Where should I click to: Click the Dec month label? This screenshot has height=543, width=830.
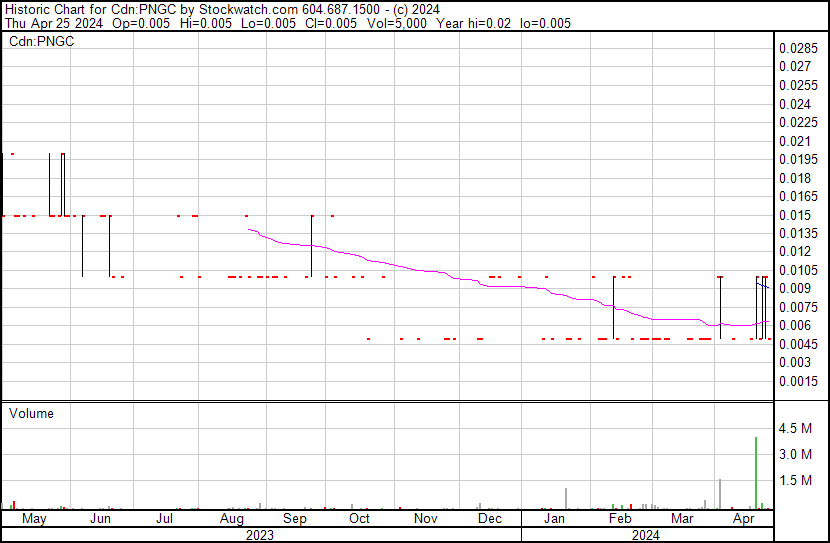pos(490,519)
